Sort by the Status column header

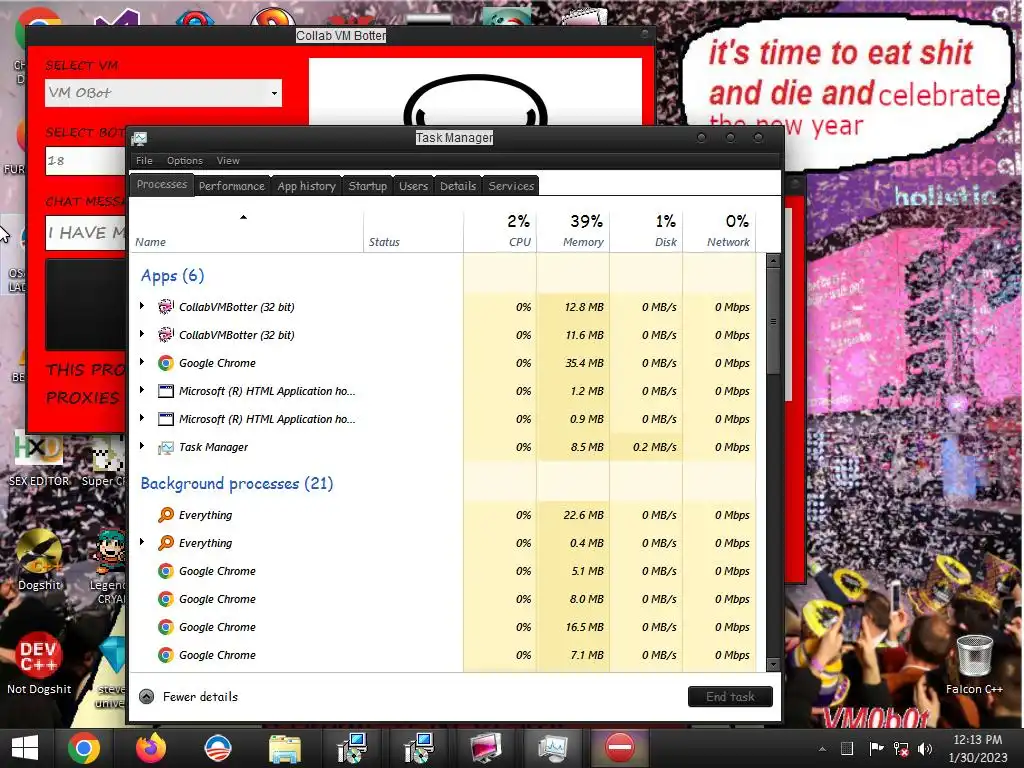click(413, 231)
